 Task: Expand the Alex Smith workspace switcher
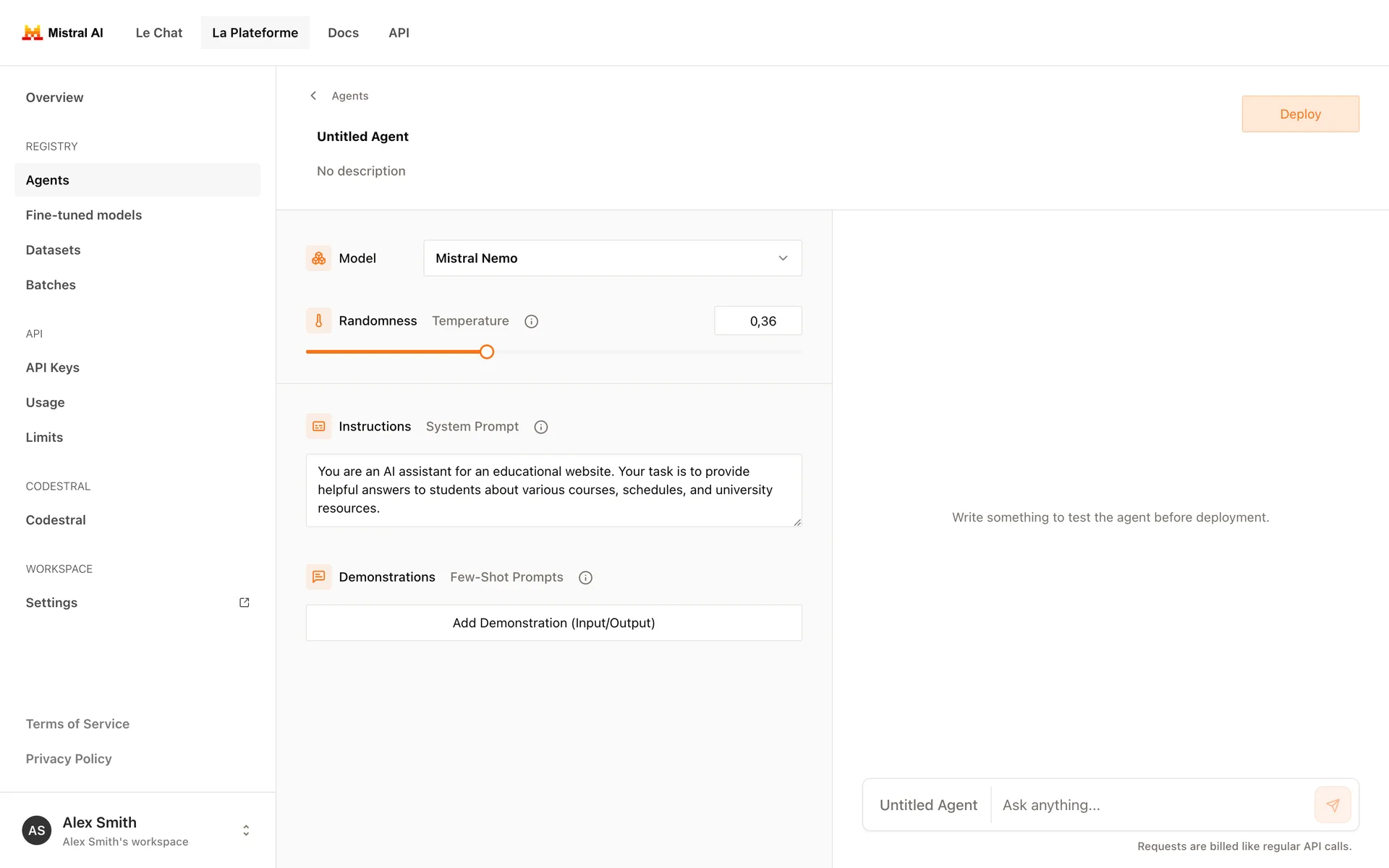click(246, 830)
